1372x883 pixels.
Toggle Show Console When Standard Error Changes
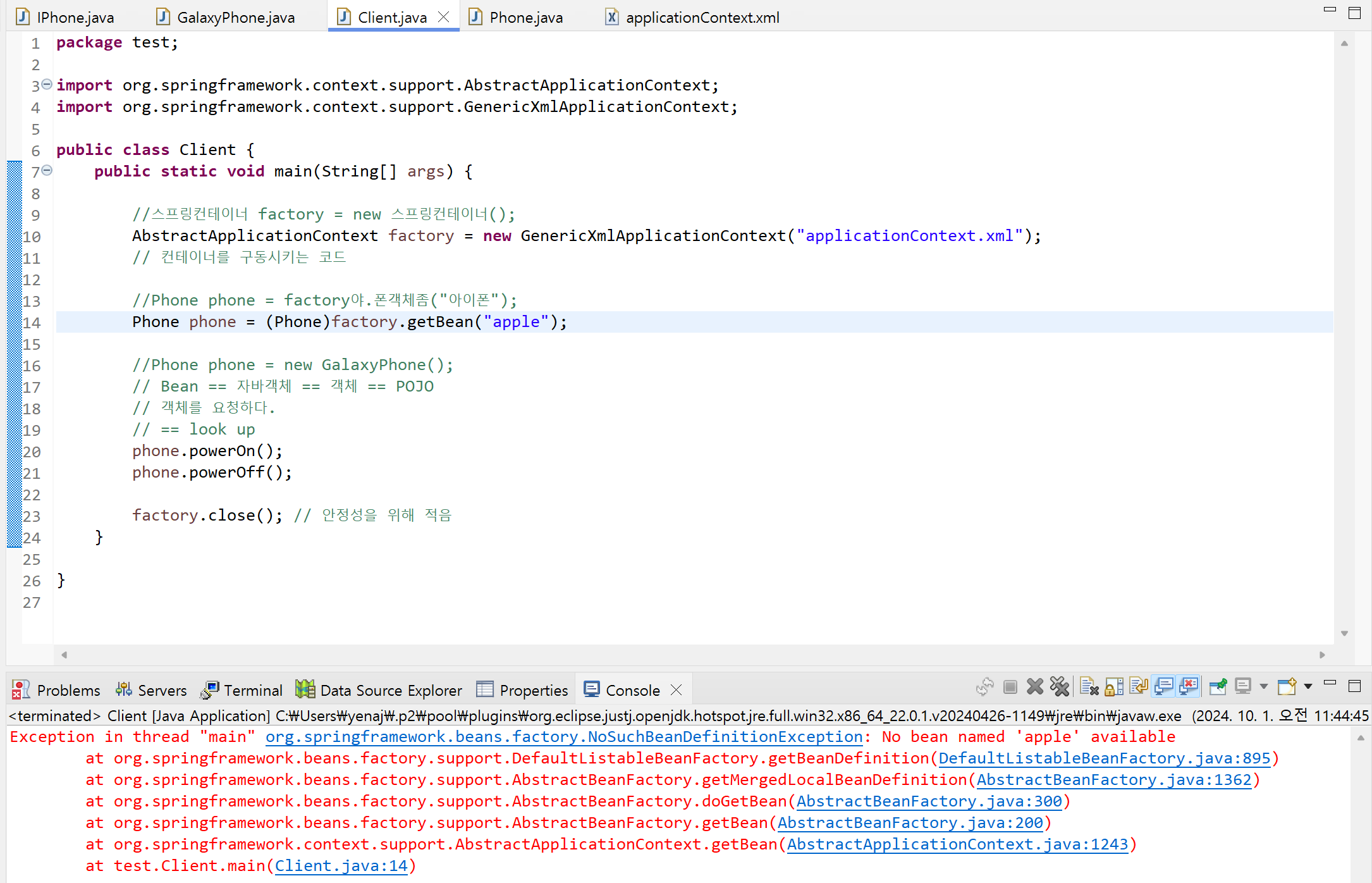pos(1189,687)
